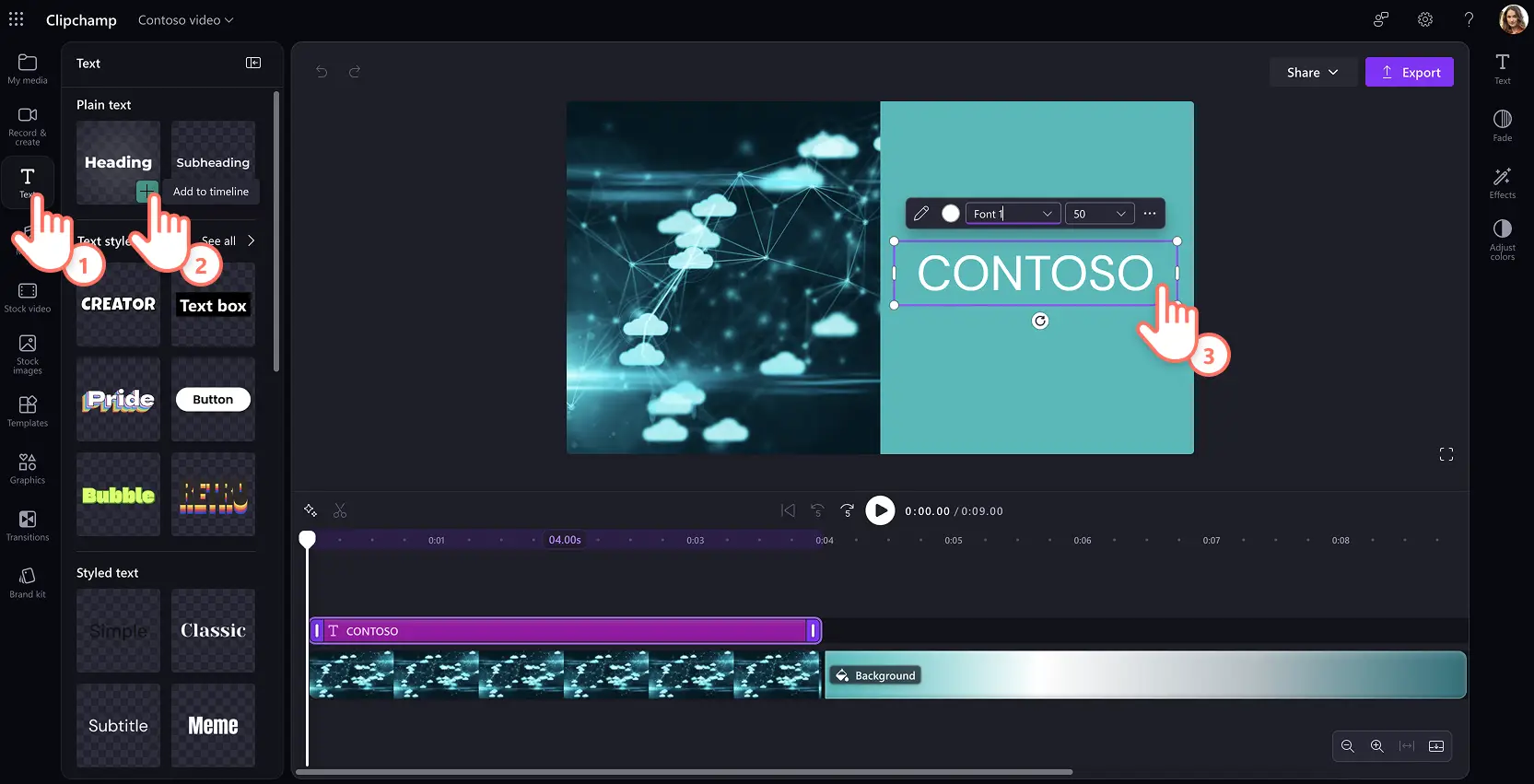Select the cloud video clip in timeline
Image resolution: width=1534 pixels, height=784 pixels.
tap(565, 675)
